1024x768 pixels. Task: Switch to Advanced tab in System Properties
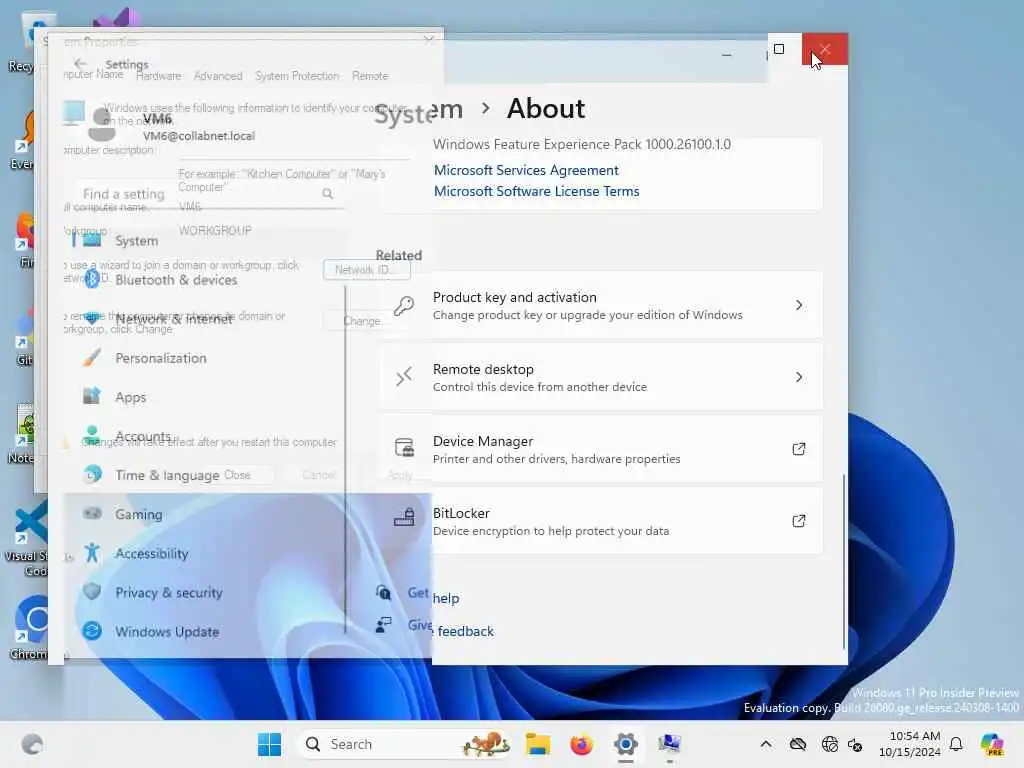click(x=218, y=76)
